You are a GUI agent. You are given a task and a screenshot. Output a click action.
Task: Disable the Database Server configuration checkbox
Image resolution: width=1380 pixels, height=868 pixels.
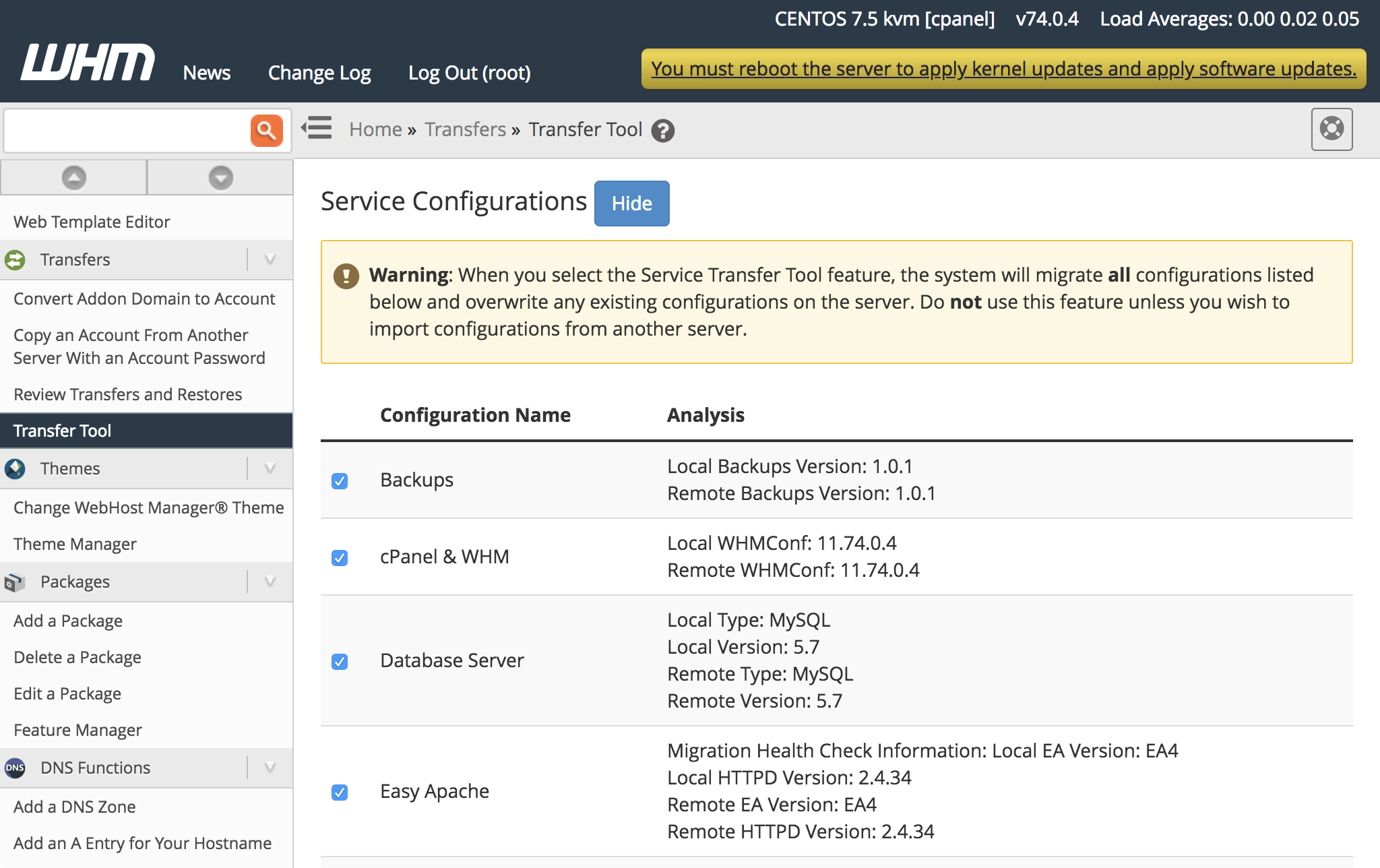(x=340, y=662)
